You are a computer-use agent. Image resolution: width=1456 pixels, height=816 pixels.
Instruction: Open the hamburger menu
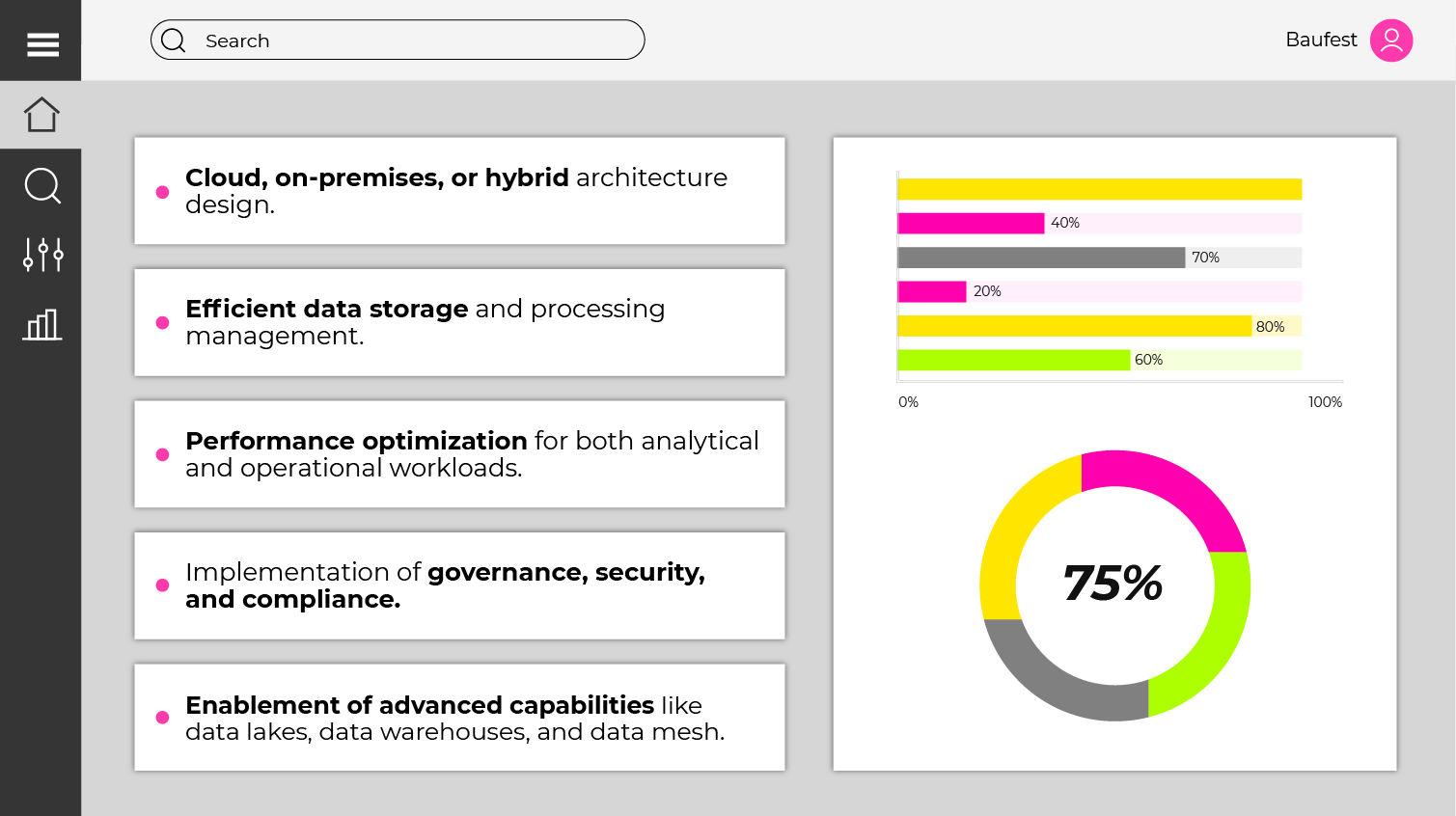pyautogui.click(x=42, y=43)
